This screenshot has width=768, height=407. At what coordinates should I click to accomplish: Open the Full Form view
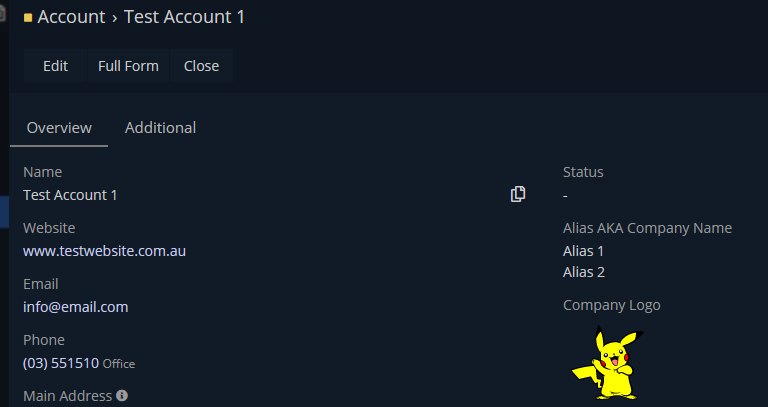(128, 66)
